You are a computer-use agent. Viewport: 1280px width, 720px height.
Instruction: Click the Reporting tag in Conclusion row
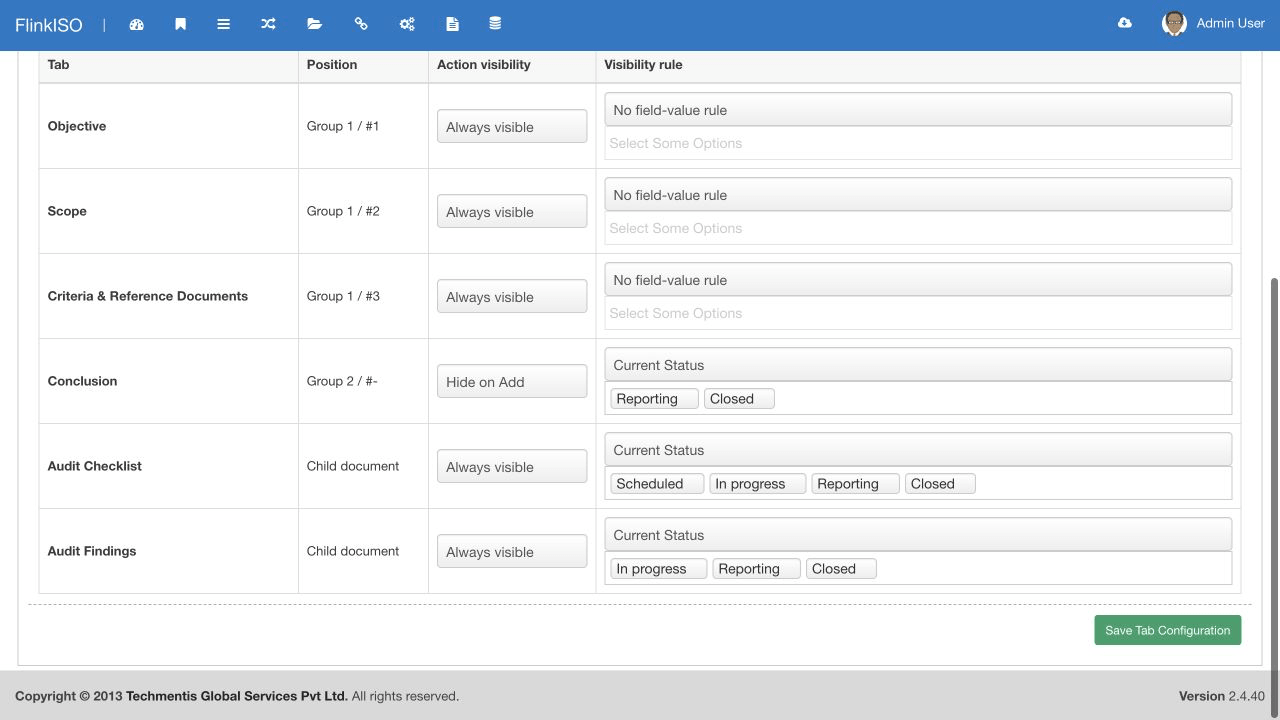click(654, 398)
